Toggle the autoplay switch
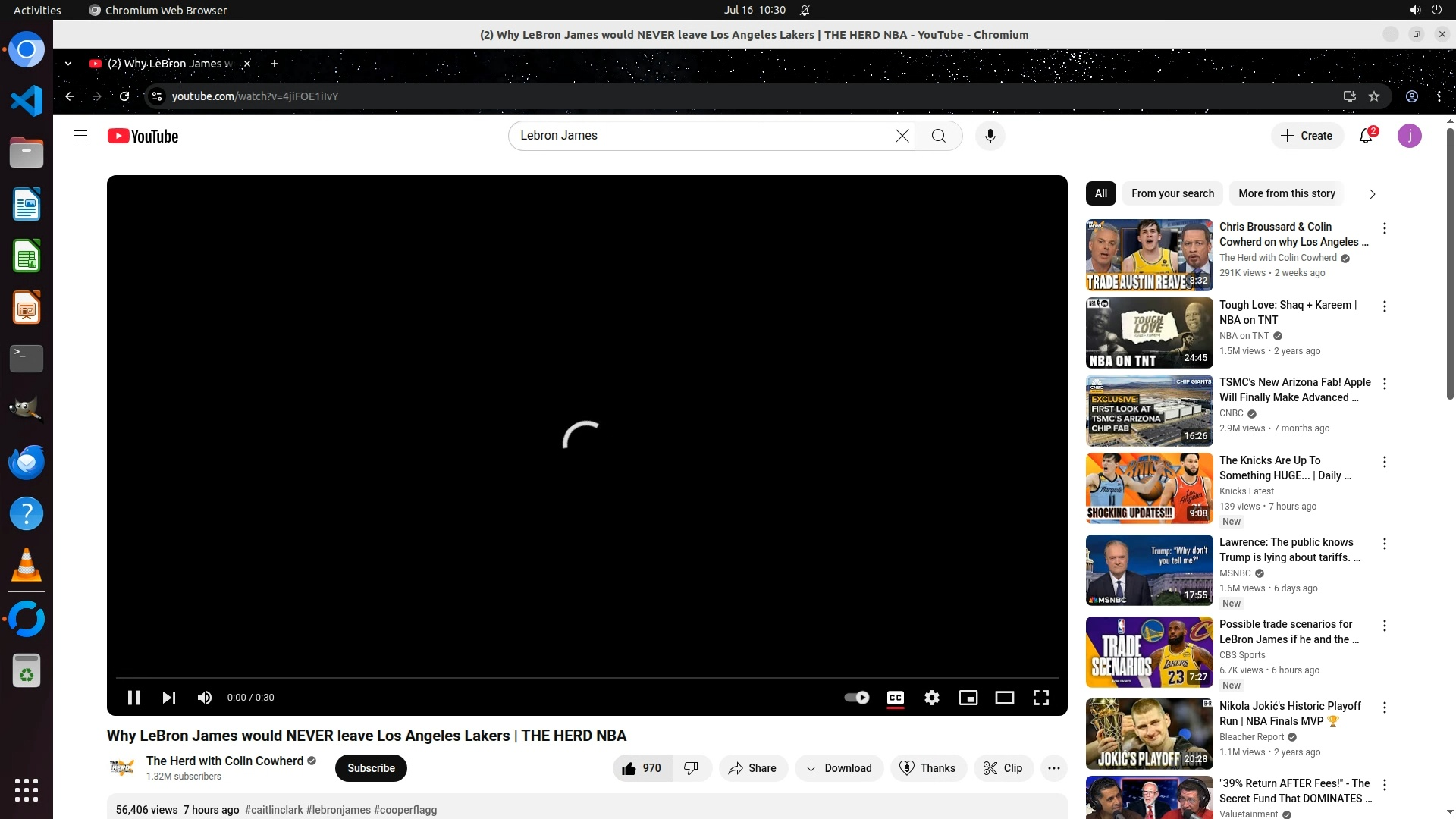1456x819 pixels. click(857, 698)
